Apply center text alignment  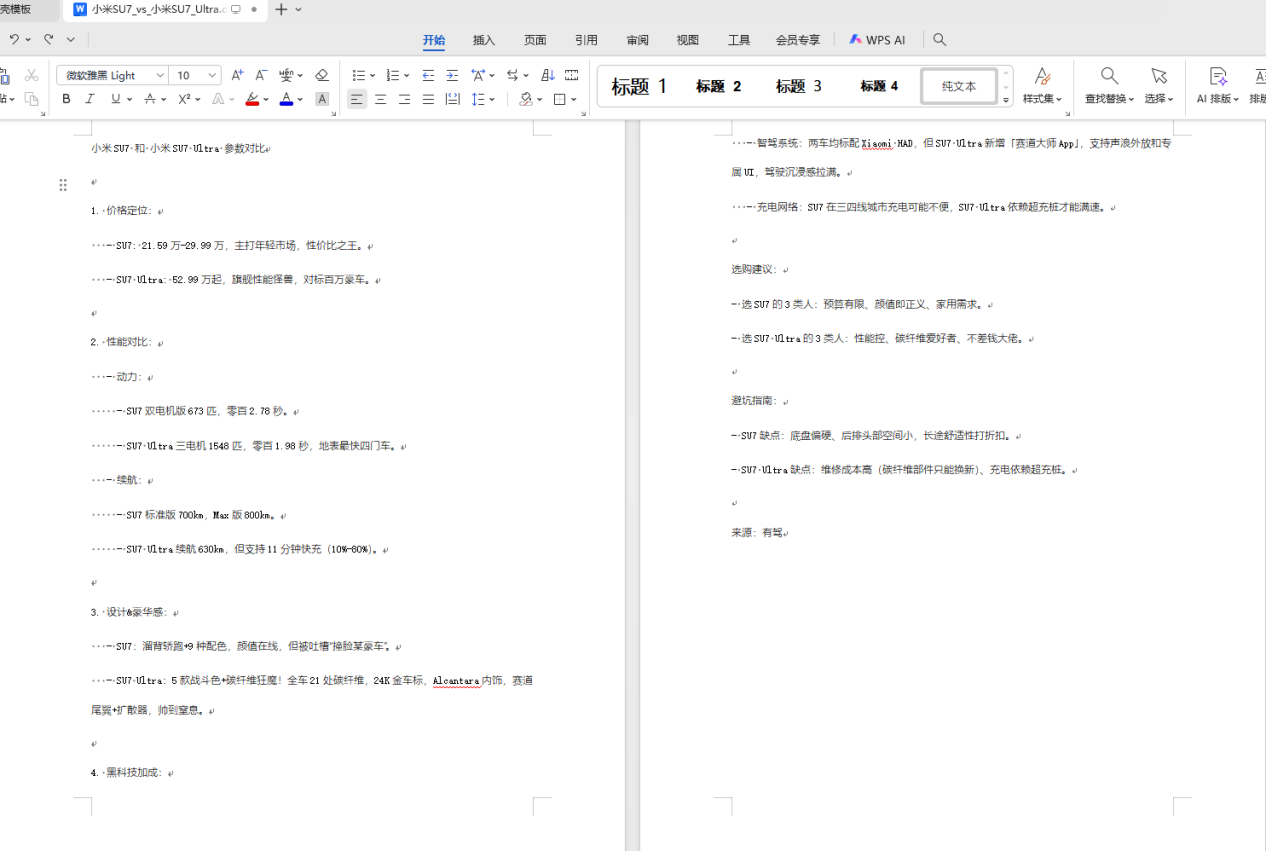[381, 99]
